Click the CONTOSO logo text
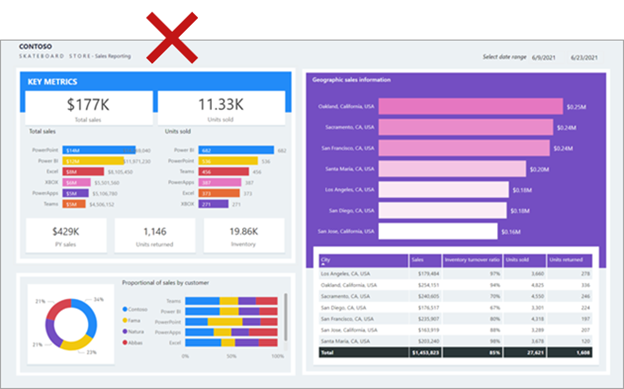Viewport: 624px width, 389px height. point(35,47)
